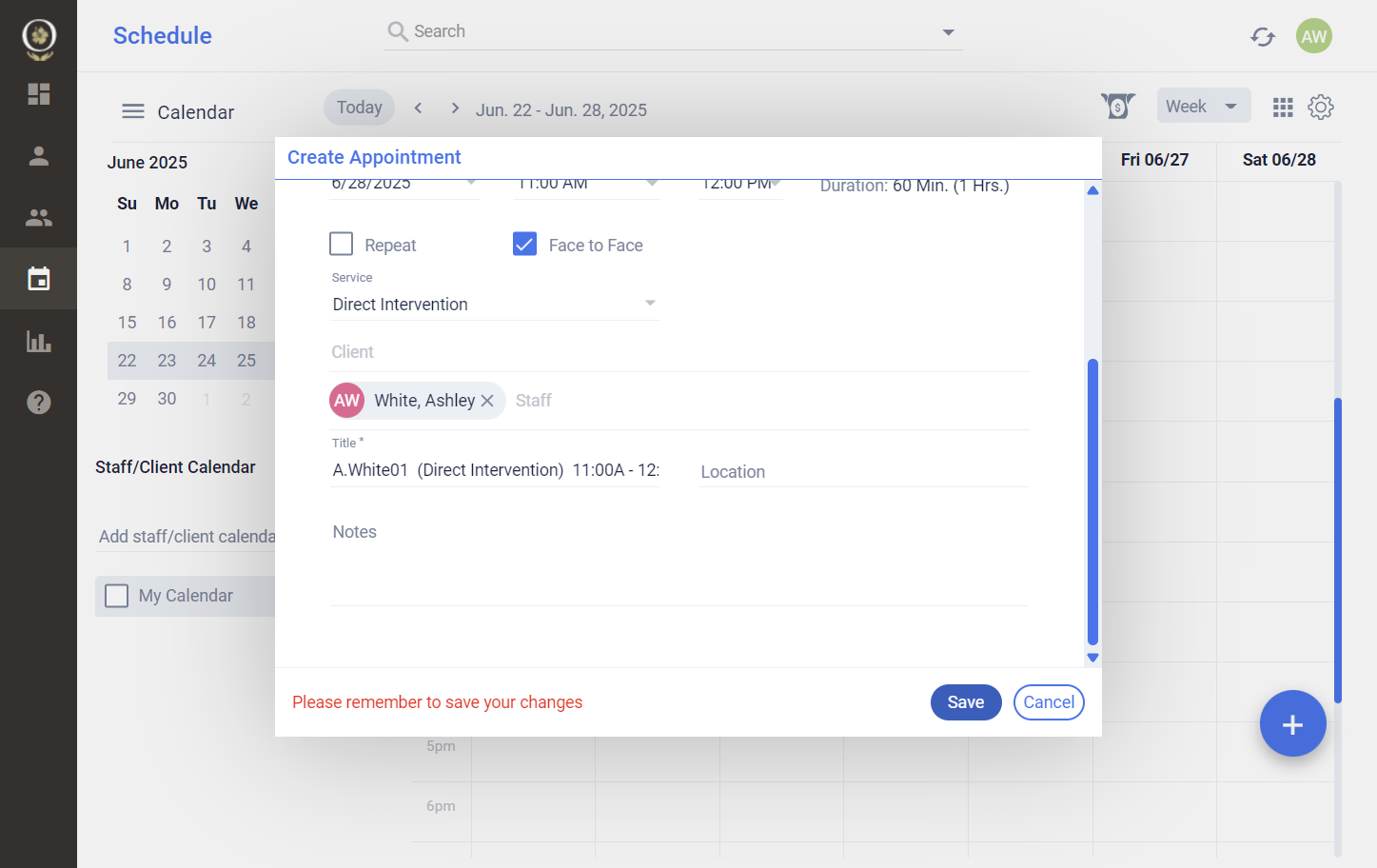This screenshot has height=868, width=1377.
Task: Select June 30 in mini calendar
Action: [167, 399]
